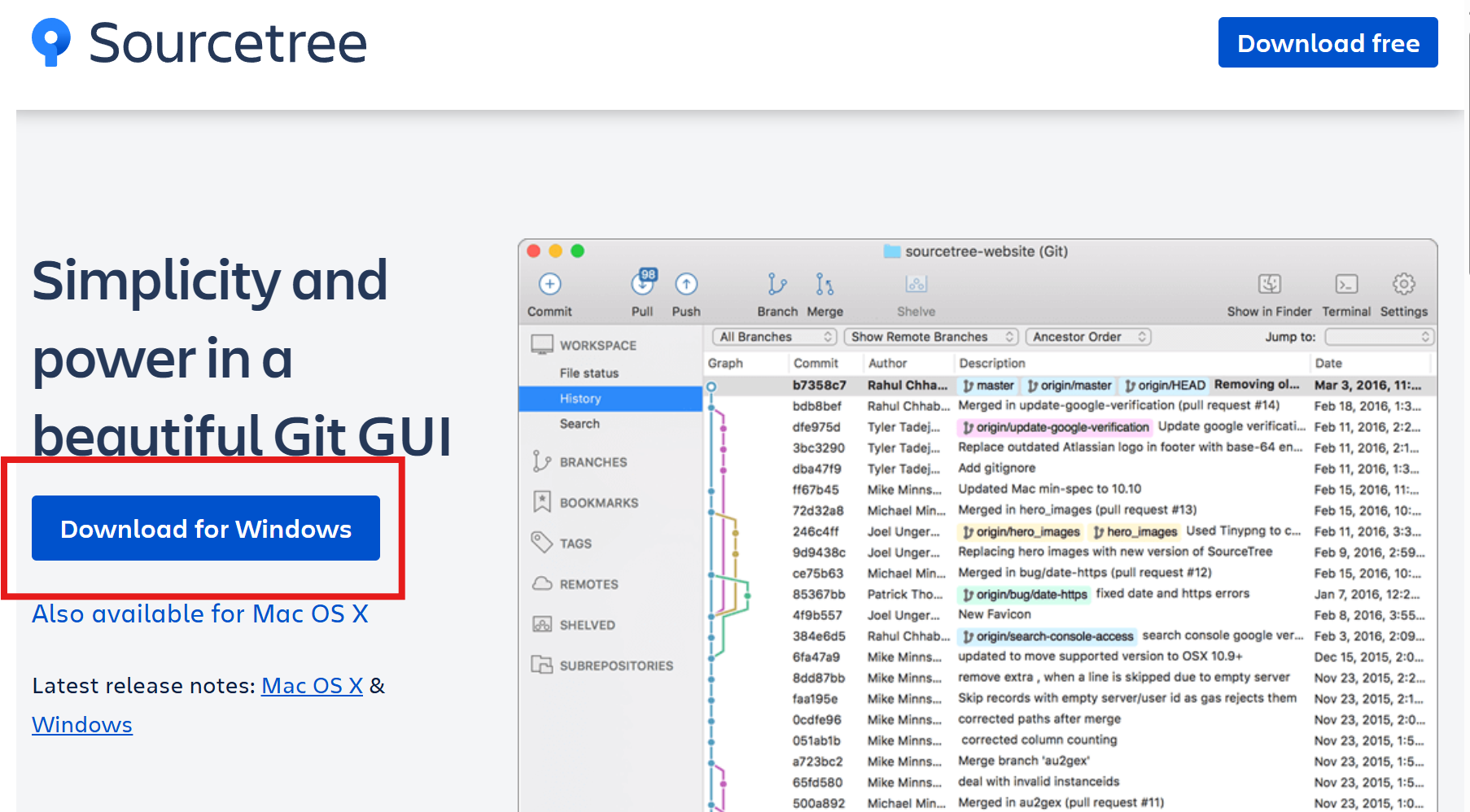Screen dimensions: 1470x812
Task: Select commit 3bc3290 hash
Action: (818, 447)
